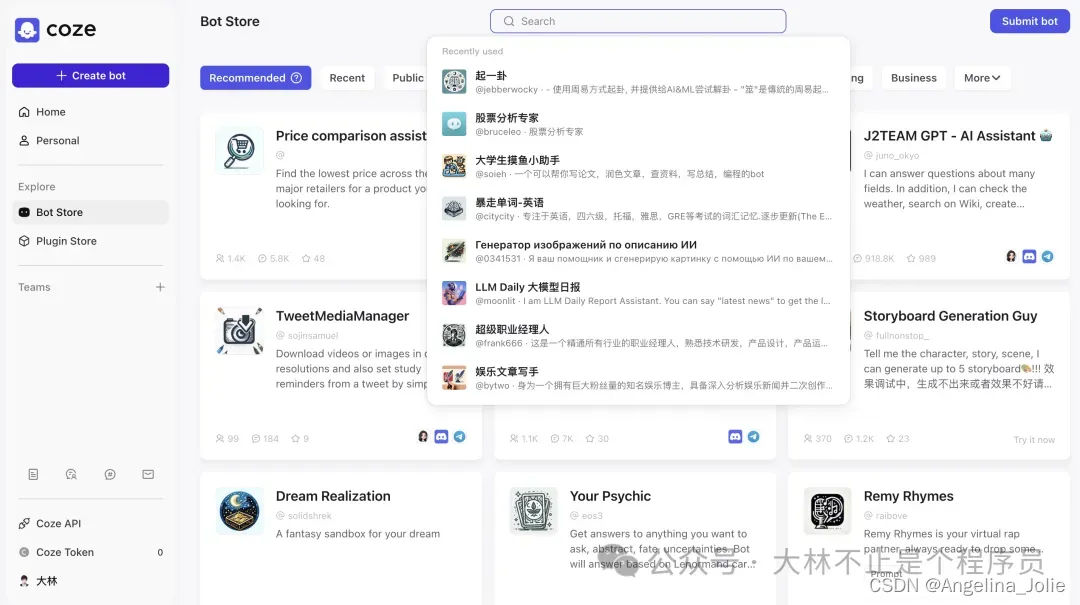This screenshot has height=605, width=1080.
Task: Select recent bot 股票分析专家
Action: 638,124
